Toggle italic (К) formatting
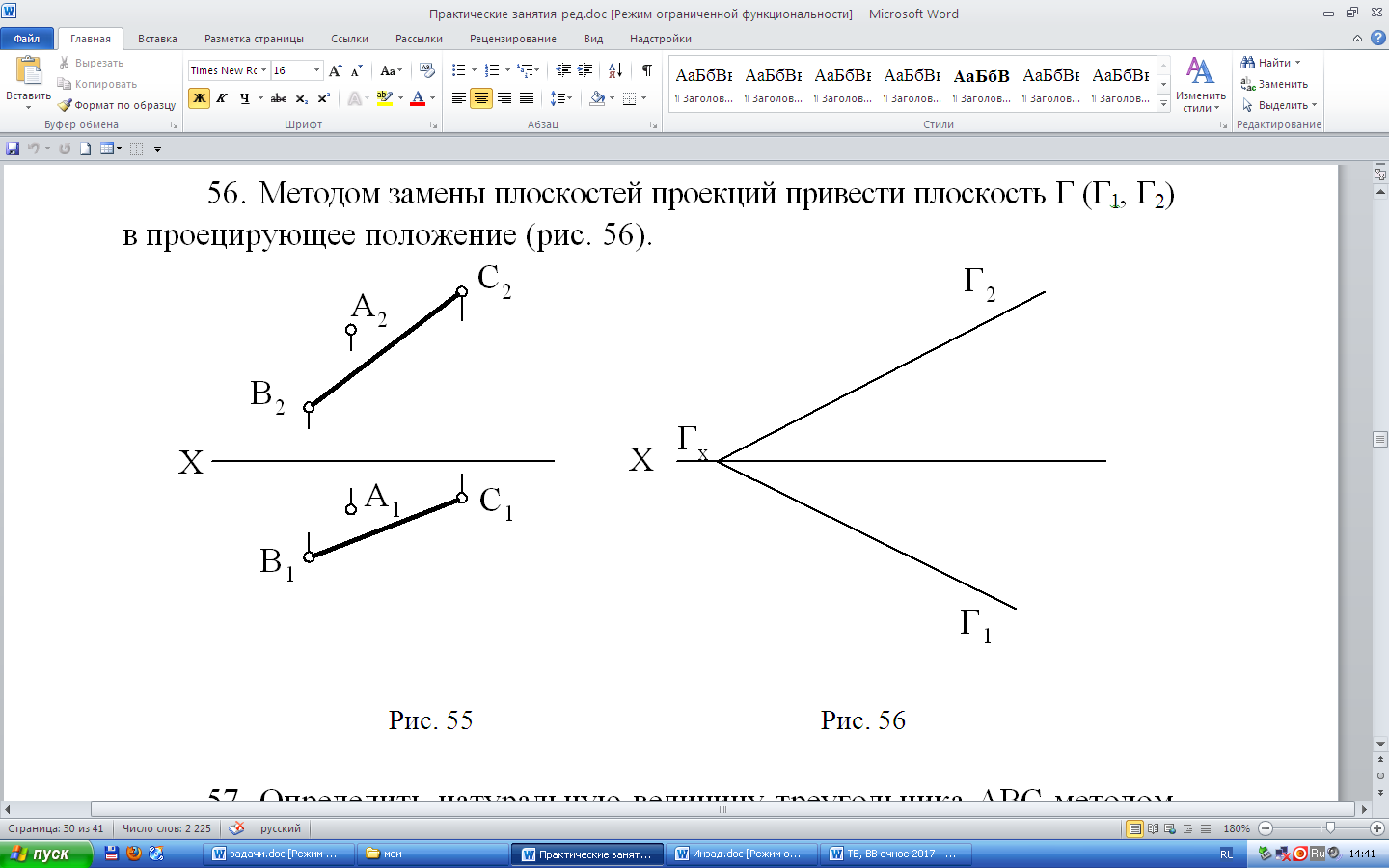The image size is (1389, 868). pos(222,98)
